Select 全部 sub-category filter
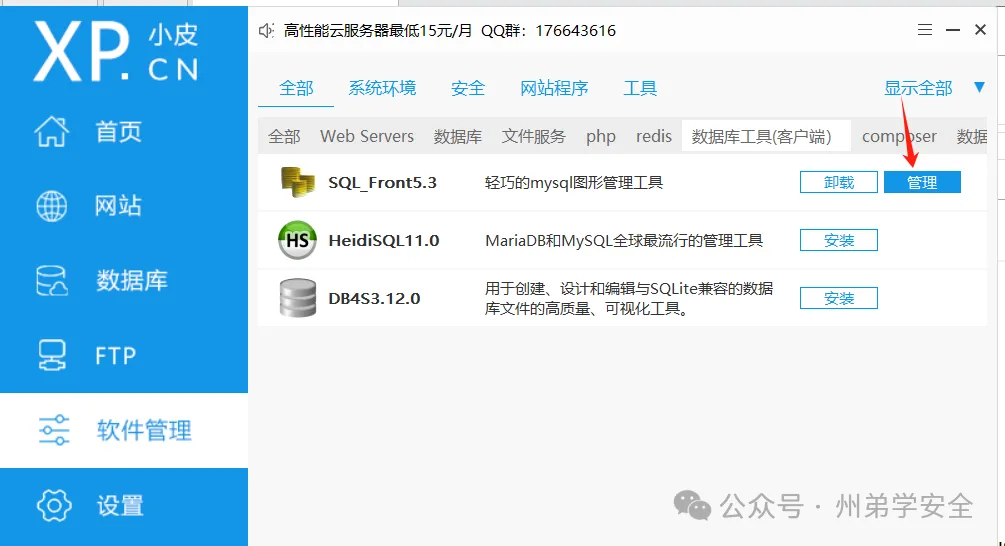This screenshot has height=546, width=1005. 284,136
